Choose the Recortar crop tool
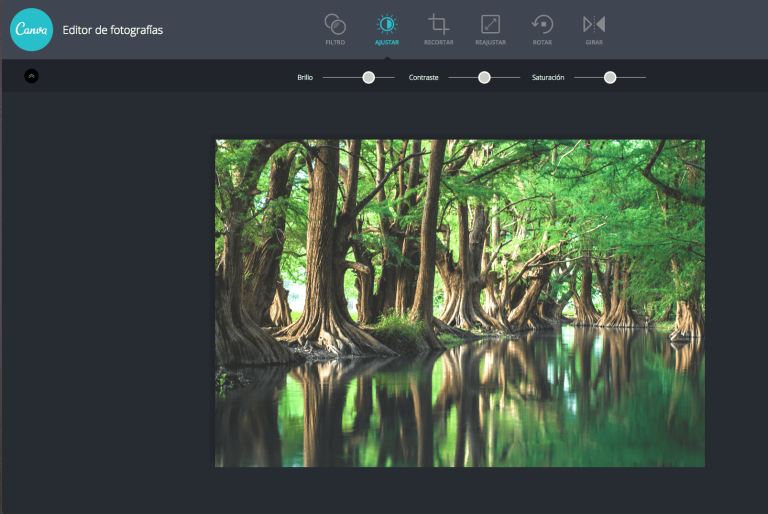This screenshot has height=514, width=768. pos(438,28)
